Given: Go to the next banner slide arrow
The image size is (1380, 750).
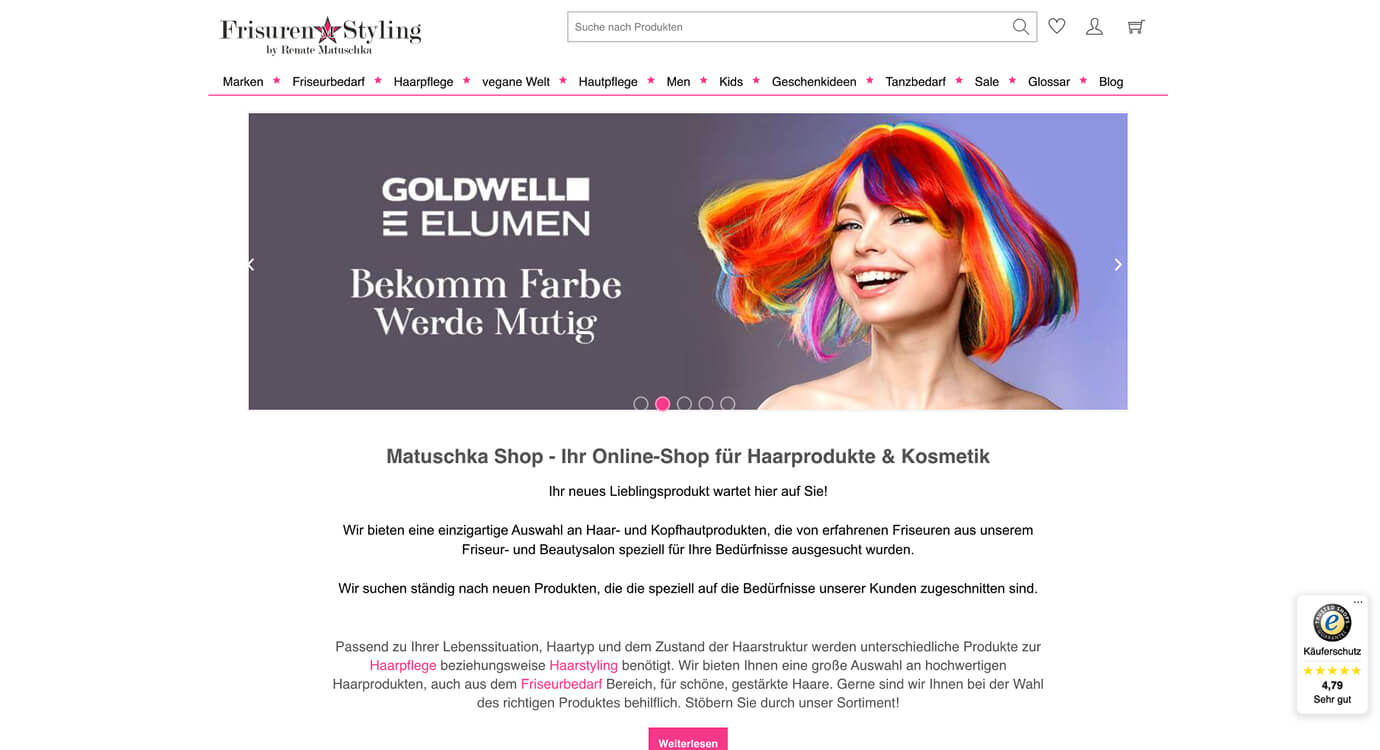Looking at the screenshot, I should [x=1118, y=264].
